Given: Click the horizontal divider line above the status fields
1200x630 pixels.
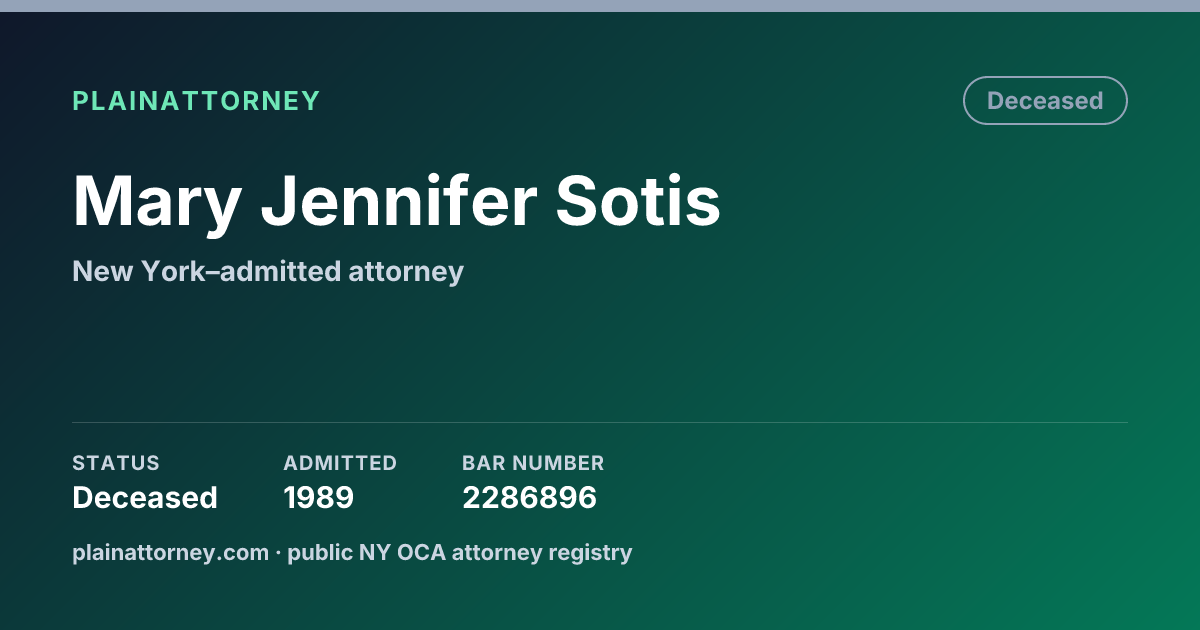Looking at the screenshot, I should pos(600,422).
